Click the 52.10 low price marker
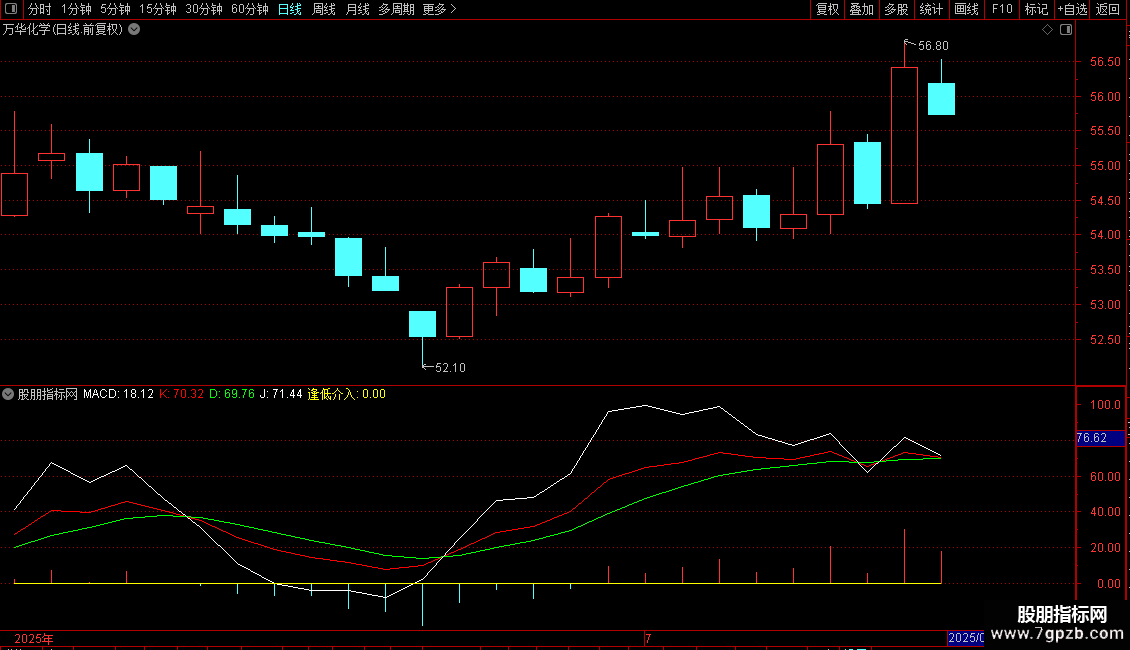Viewport: 1130px width, 650px height. pos(450,368)
